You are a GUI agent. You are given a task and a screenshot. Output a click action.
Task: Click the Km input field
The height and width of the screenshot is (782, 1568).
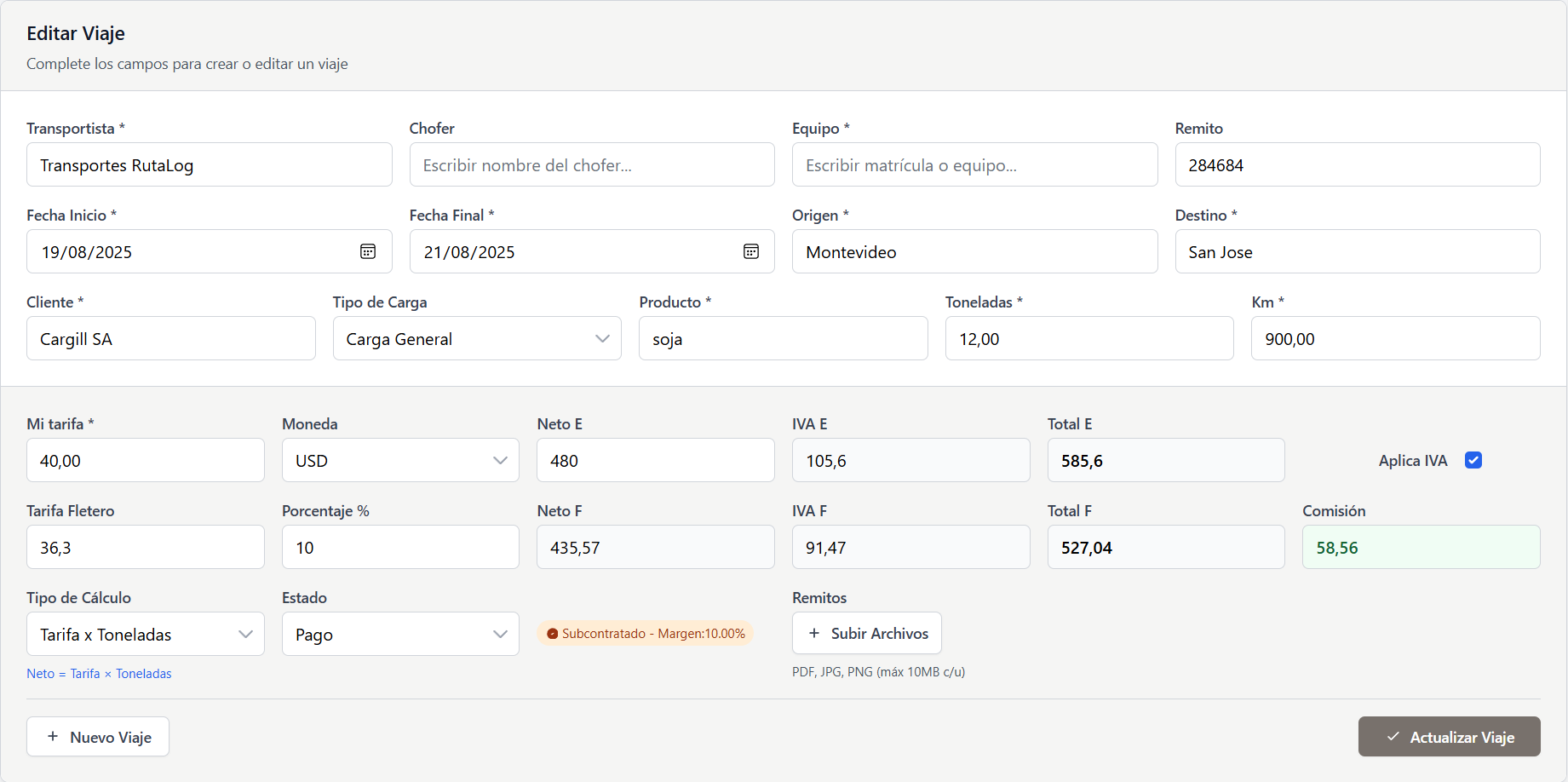(1396, 338)
